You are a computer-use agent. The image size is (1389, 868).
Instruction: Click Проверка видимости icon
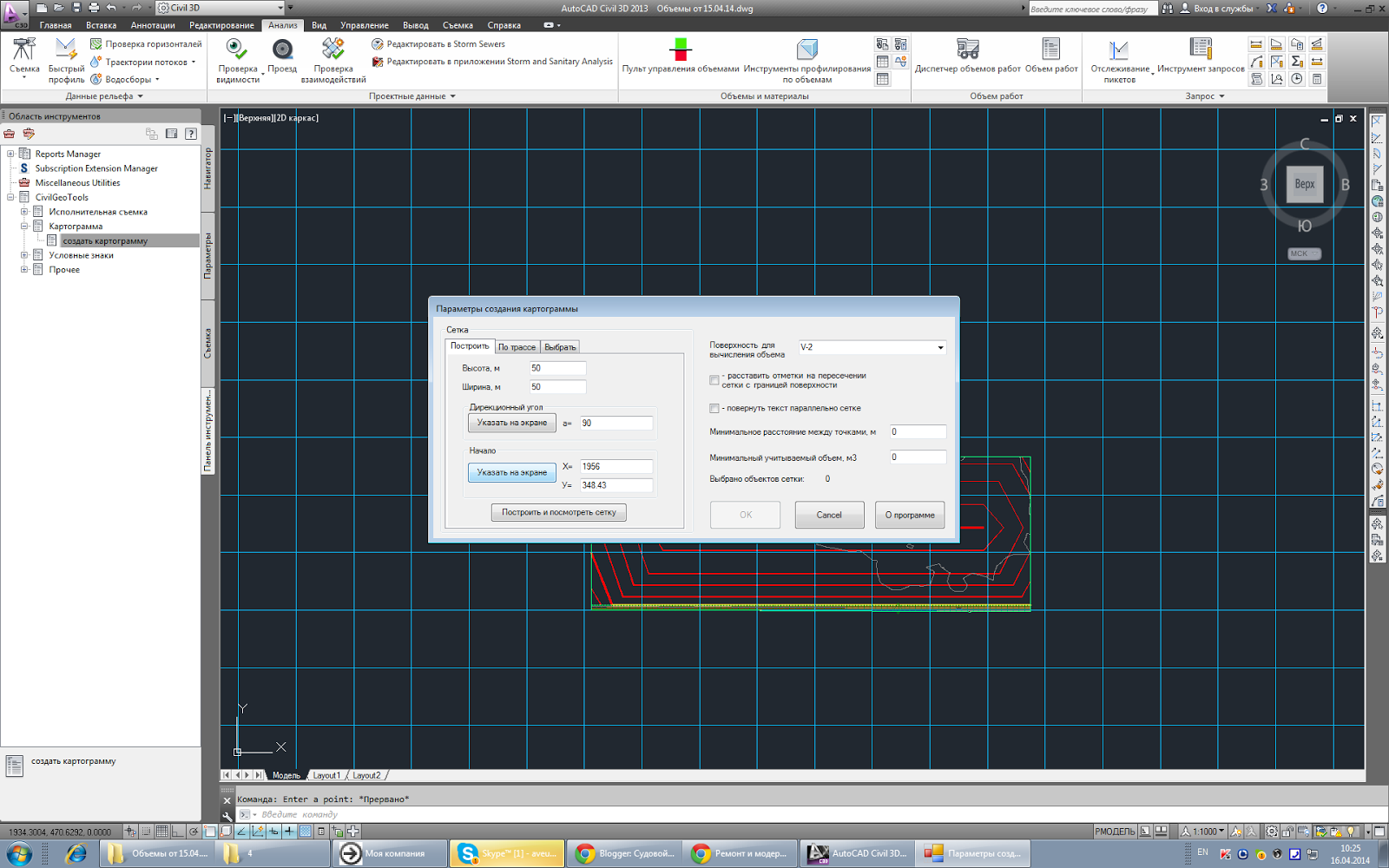point(237,50)
